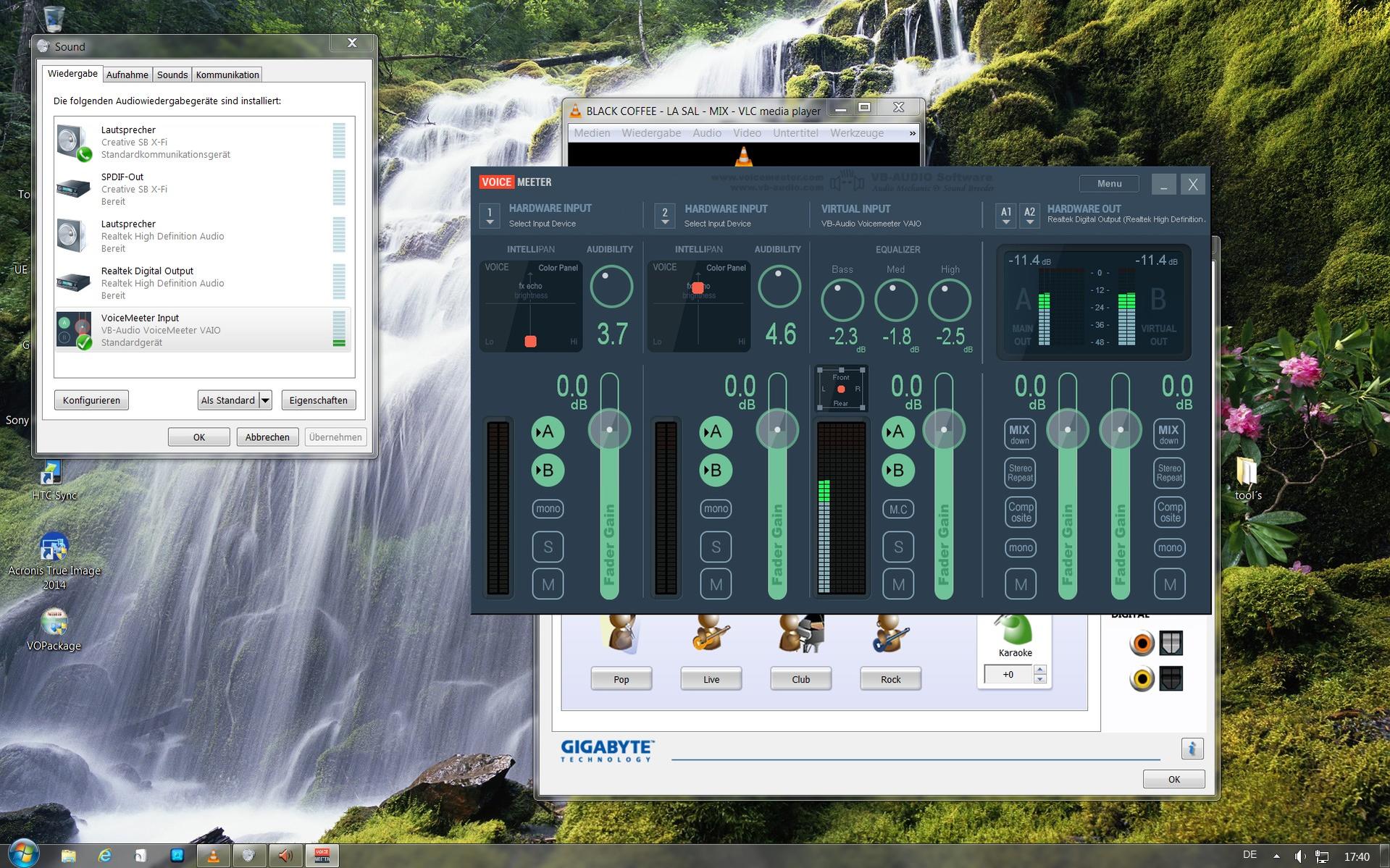This screenshot has width=1390, height=868.
Task: Click the Karaoke value input field
Action: click(1008, 675)
